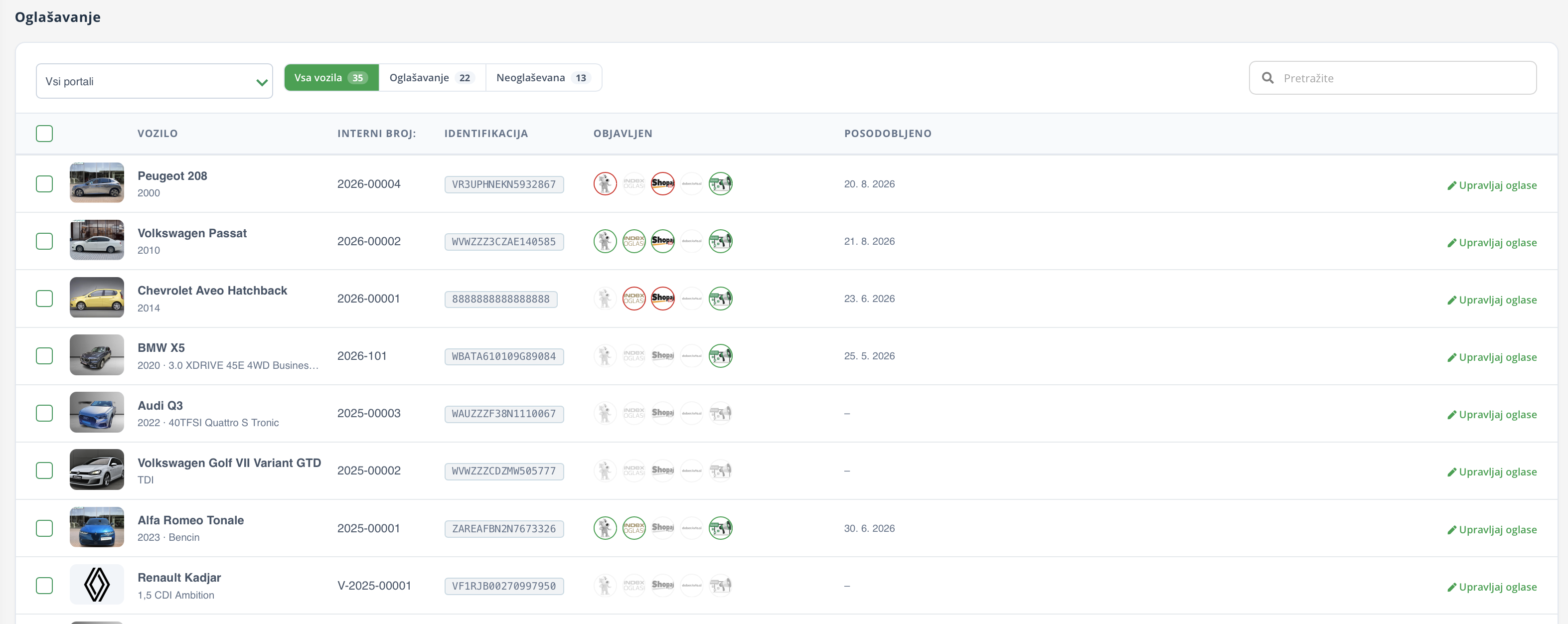The width and height of the screenshot is (1568, 624).
Task: Open Upravljaj oglase for BMW X5
Action: click(1492, 357)
